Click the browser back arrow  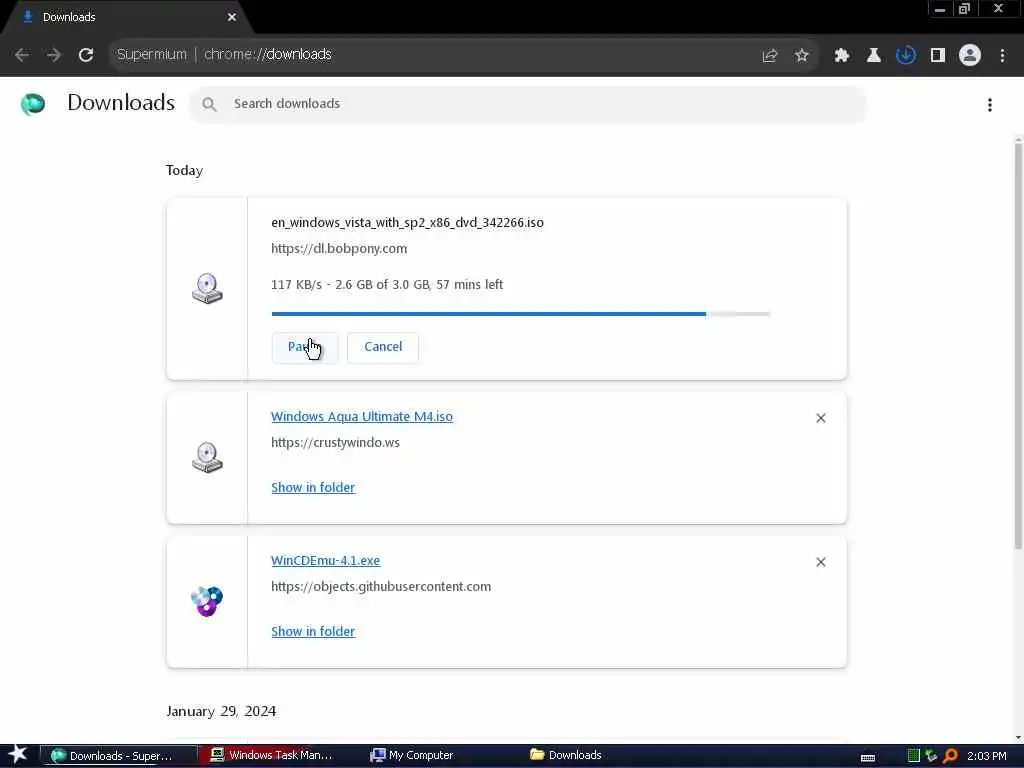pos(22,55)
